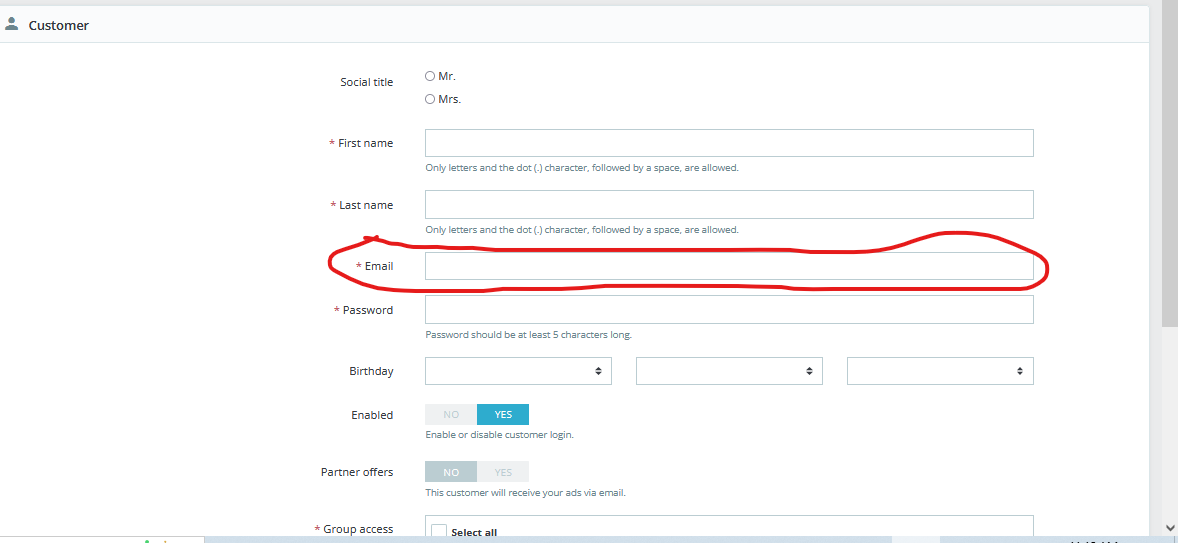Set Partner offers to YES
Screen dimensions: 1178x543
[x=503, y=472]
